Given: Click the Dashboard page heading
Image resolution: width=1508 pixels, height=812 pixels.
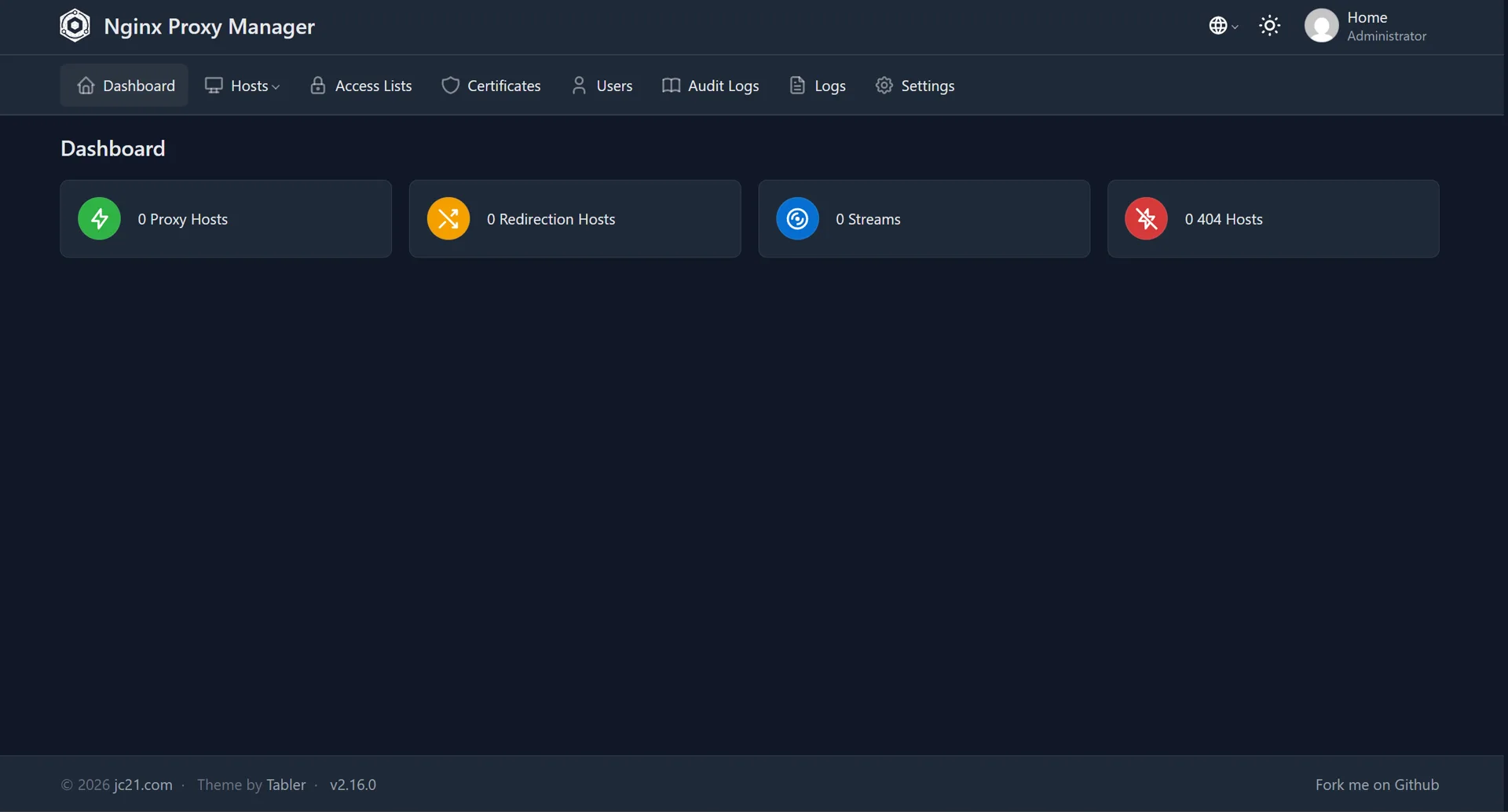Looking at the screenshot, I should pos(113,148).
